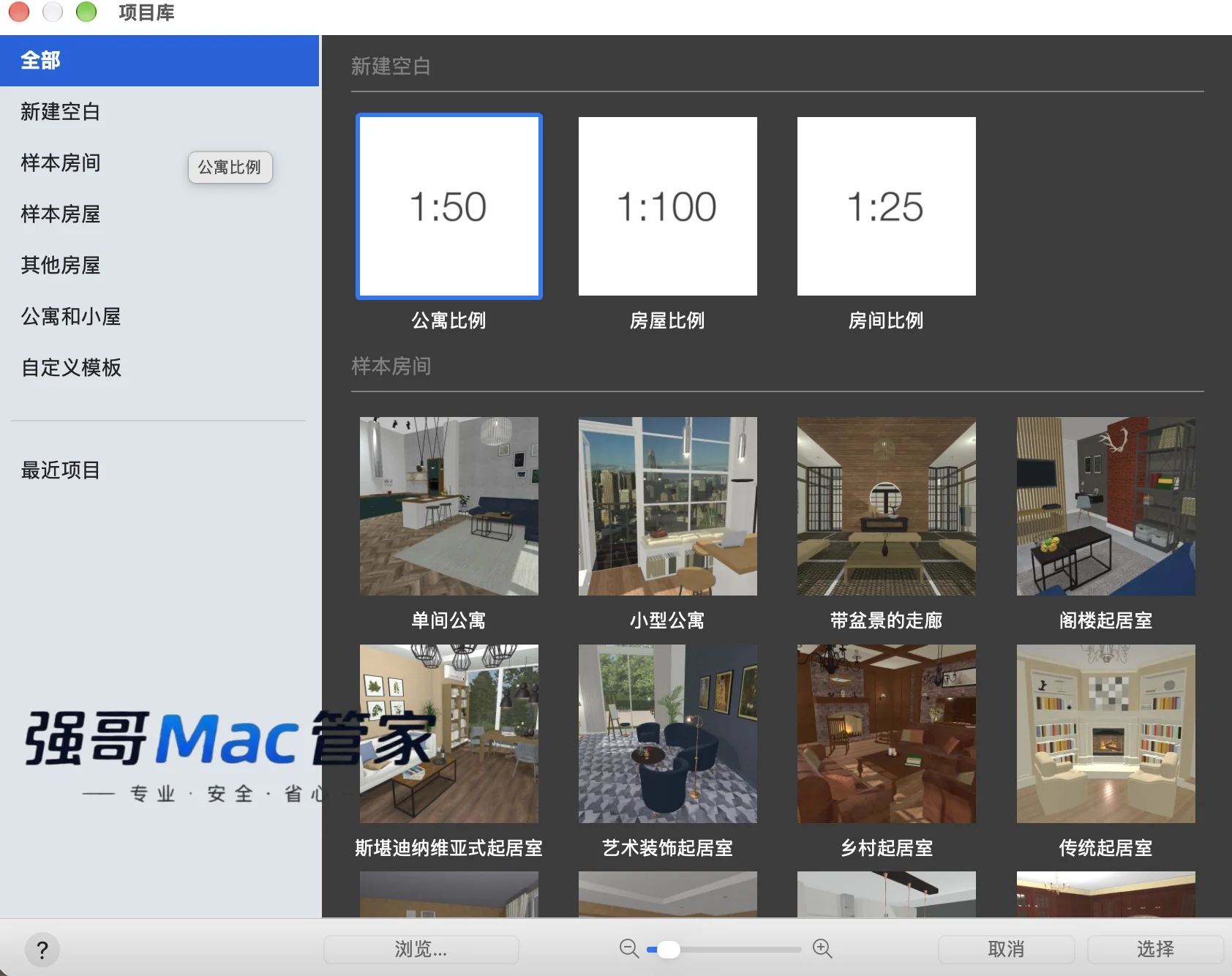The height and width of the screenshot is (976, 1232).
Task: Click the 取消 button
Action: (1006, 950)
